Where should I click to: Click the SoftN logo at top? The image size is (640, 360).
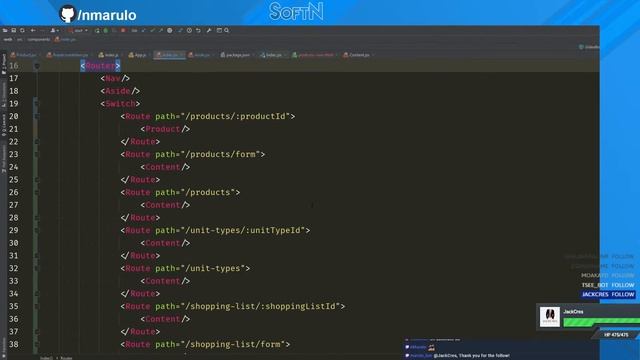point(296,11)
